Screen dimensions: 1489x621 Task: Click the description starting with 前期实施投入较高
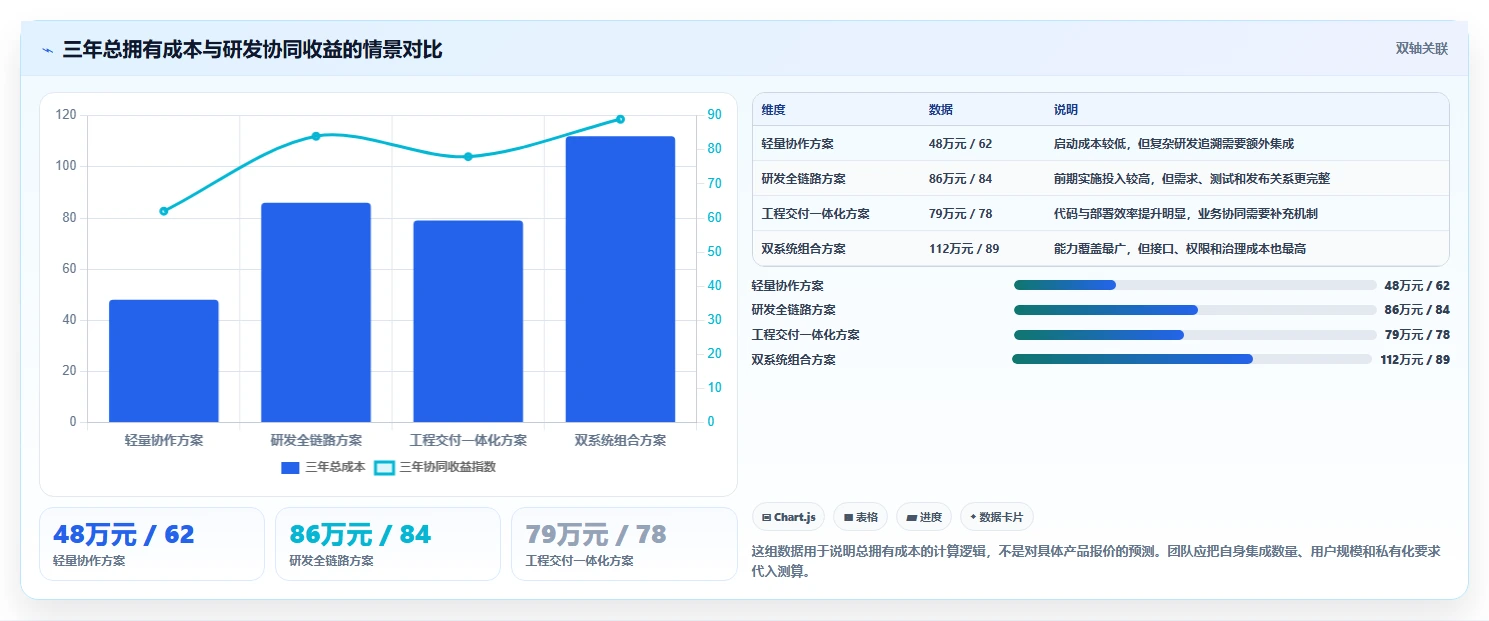point(1192,179)
